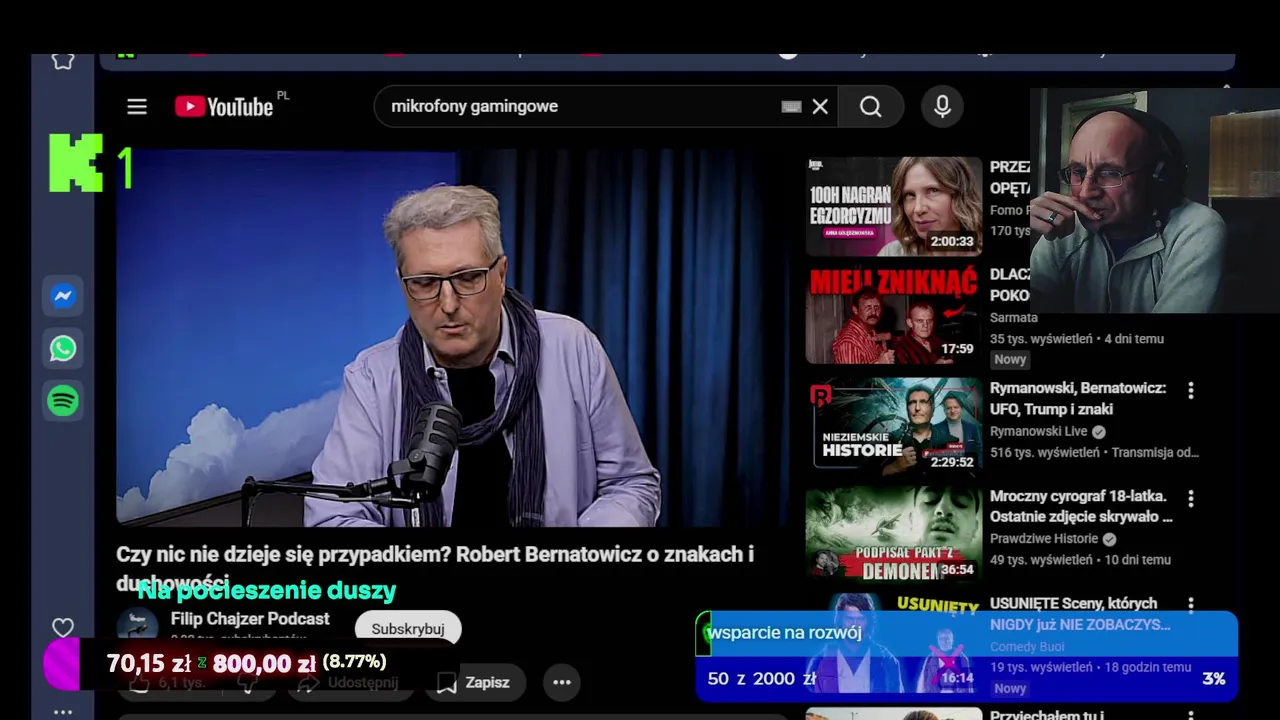Image resolution: width=1280 pixels, height=720 pixels.
Task: Click the Filip Chajzer Podcast channel avatar
Action: pyautogui.click(x=137, y=626)
